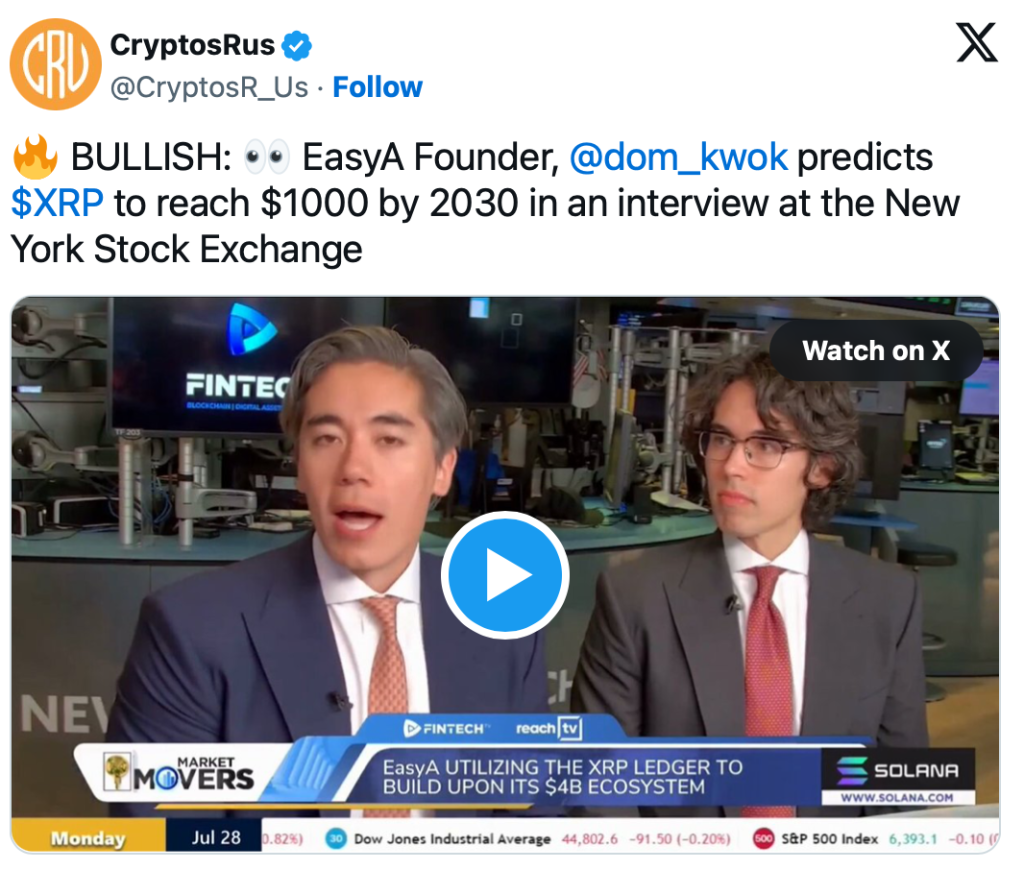Click the @CryptosR_Us handle
Image resolution: width=1024 pixels, height=870 pixels.
209,87
